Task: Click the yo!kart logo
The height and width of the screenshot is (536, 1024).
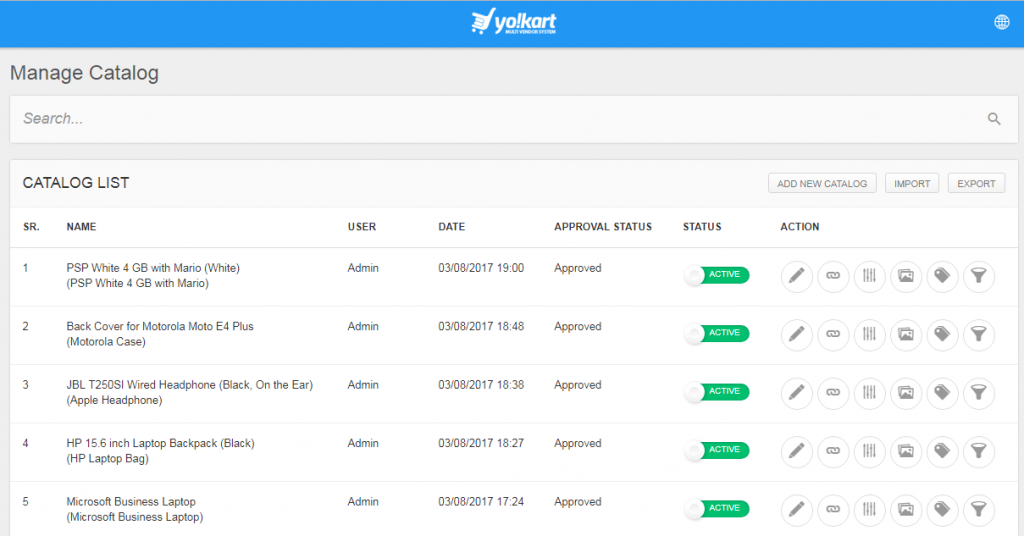Action: [513, 22]
